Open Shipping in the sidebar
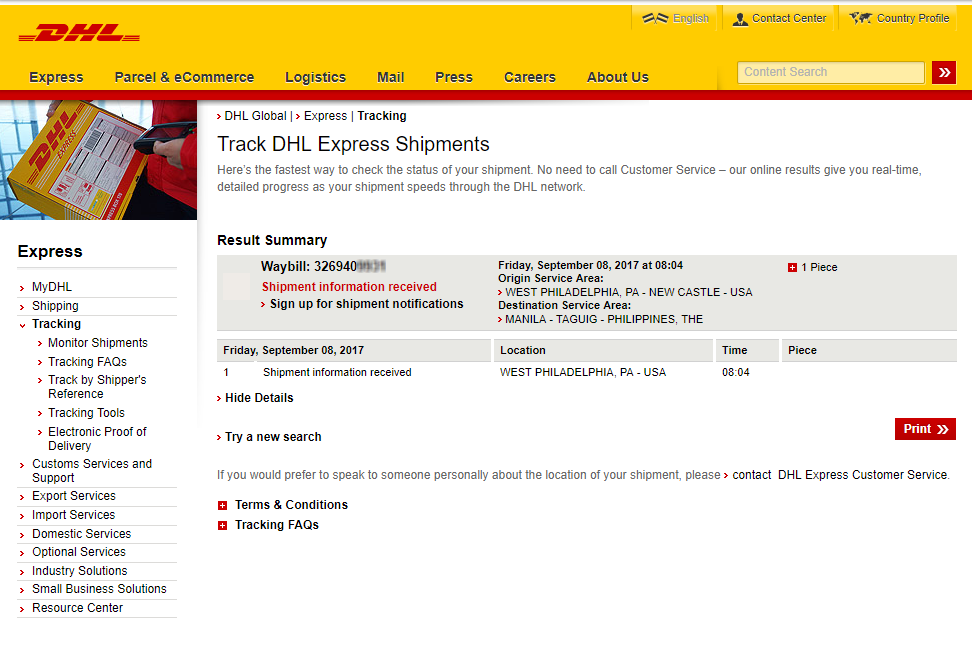This screenshot has width=972, height=647. click(55, 306)
